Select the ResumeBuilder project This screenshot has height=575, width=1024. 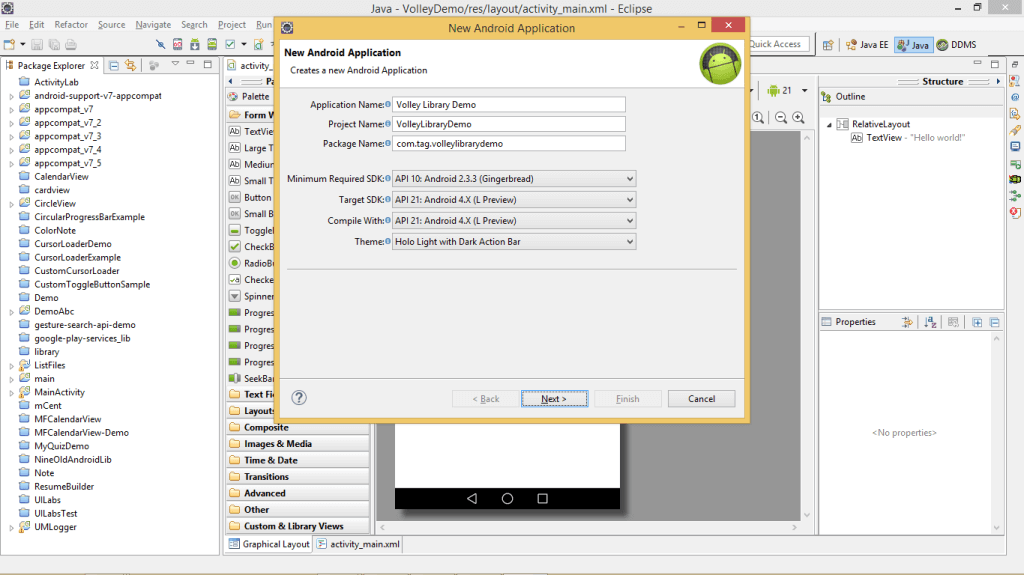click(x=64, y=487)
